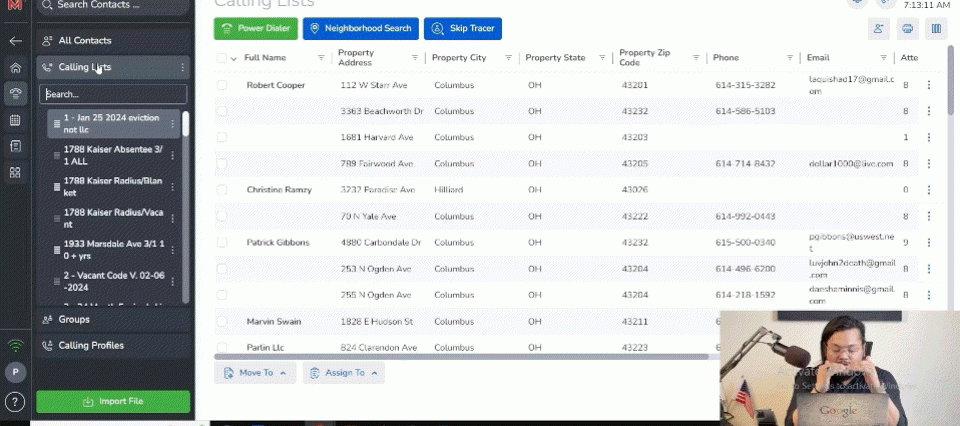Open the Assign To dropdown
Viewport: 960px width, 426px height.
[x=343, y=373]
